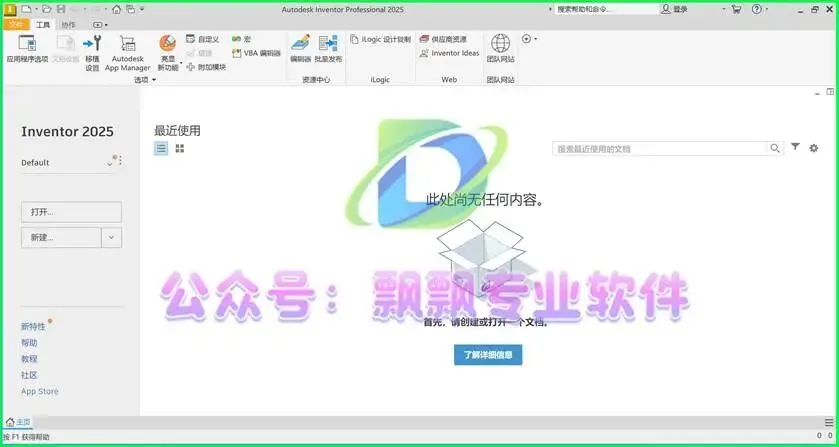Click the 此处尚无任何内容 message text
Viewport: 839px width, 447px height.
[x=485, y=201]
